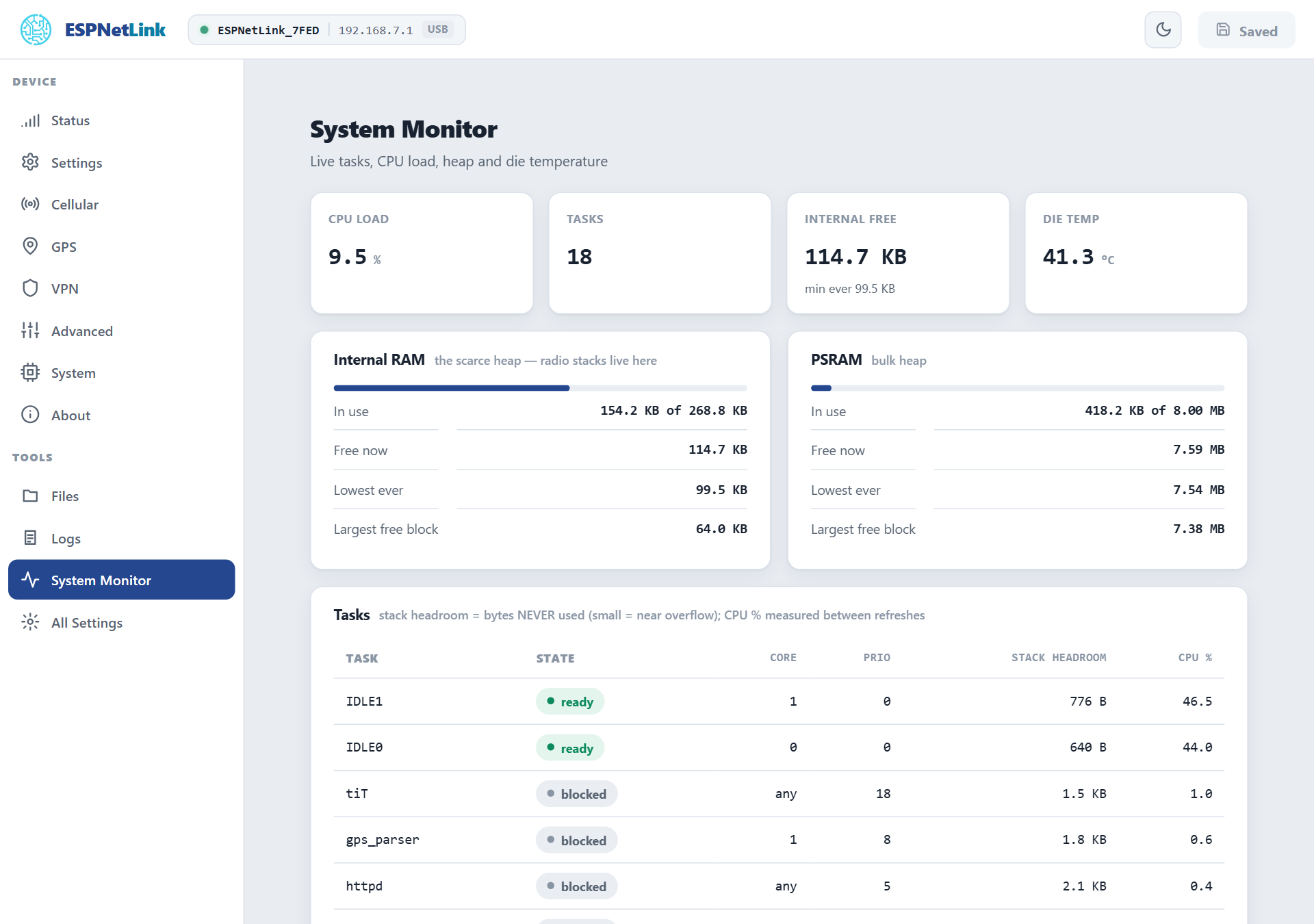
Task: Click the ESPNetLink brand name link
Action: pyautogui.click(x=115, y=29)
